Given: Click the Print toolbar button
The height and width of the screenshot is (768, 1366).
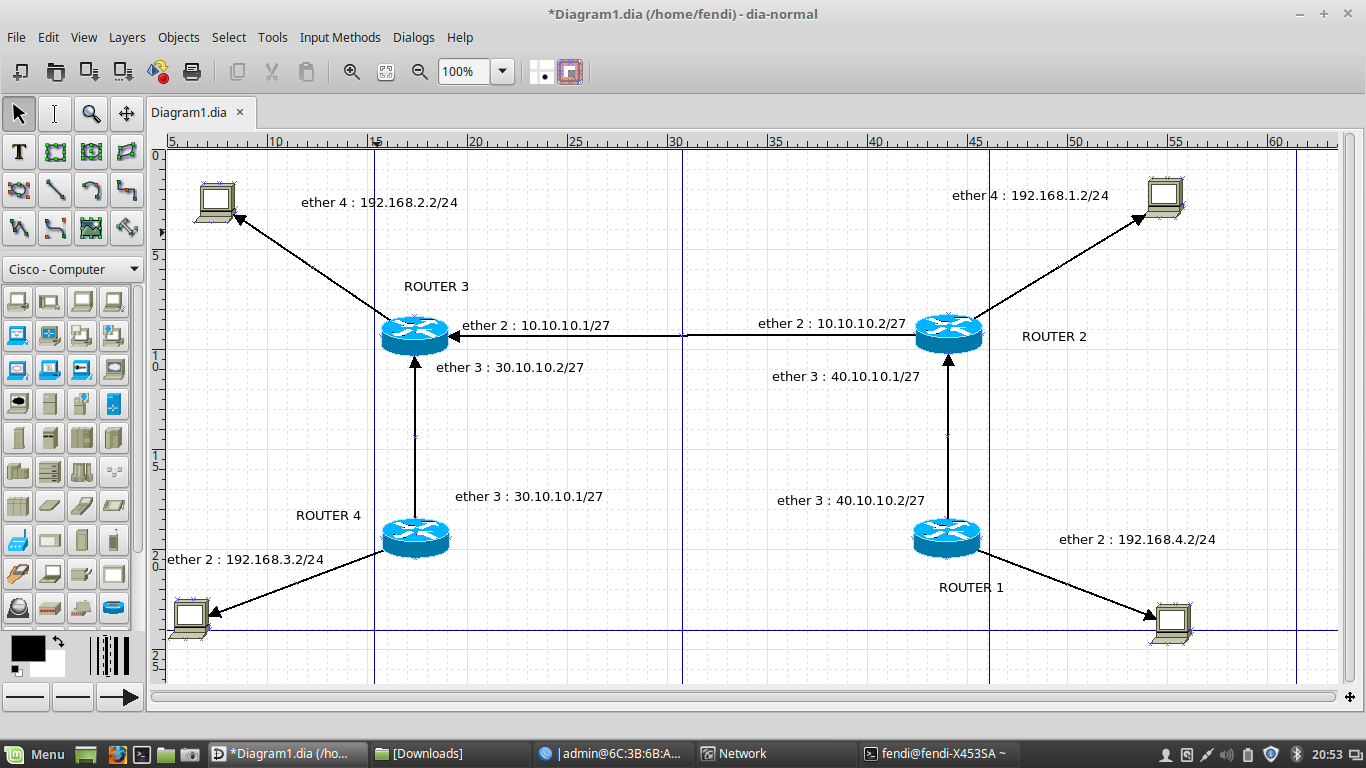Looking at the screenshot, I should (x=192, y=71).
